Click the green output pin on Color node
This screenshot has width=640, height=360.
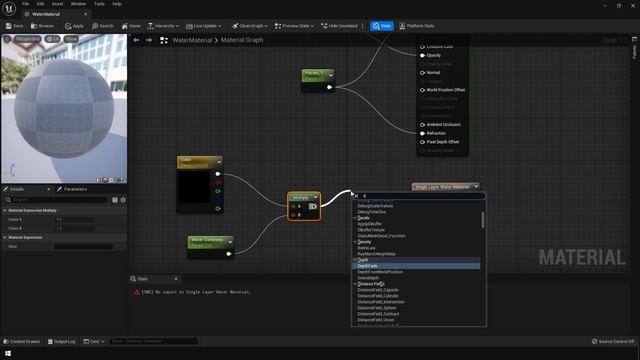pyautogui.click(x=218, y=191)
